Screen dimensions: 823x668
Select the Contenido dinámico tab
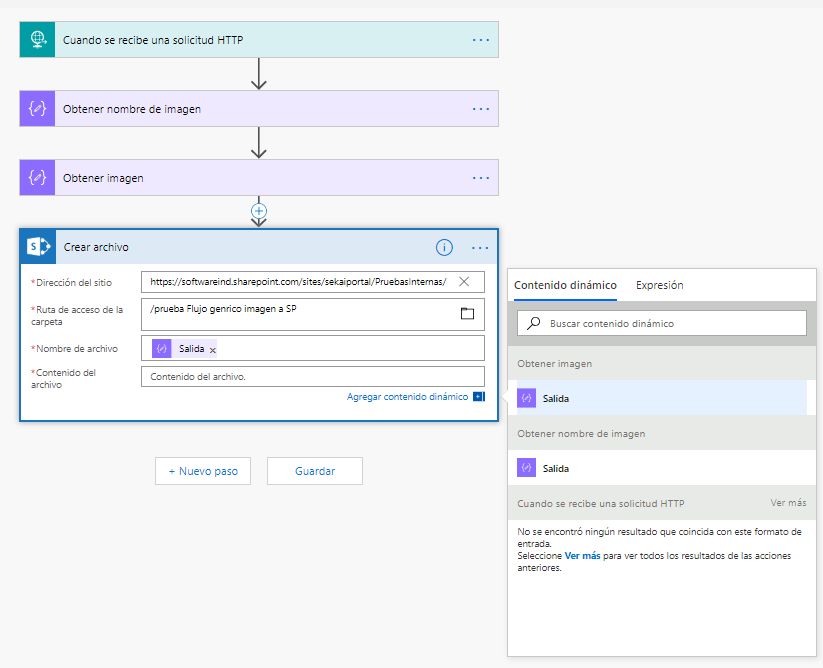point(565,285)
